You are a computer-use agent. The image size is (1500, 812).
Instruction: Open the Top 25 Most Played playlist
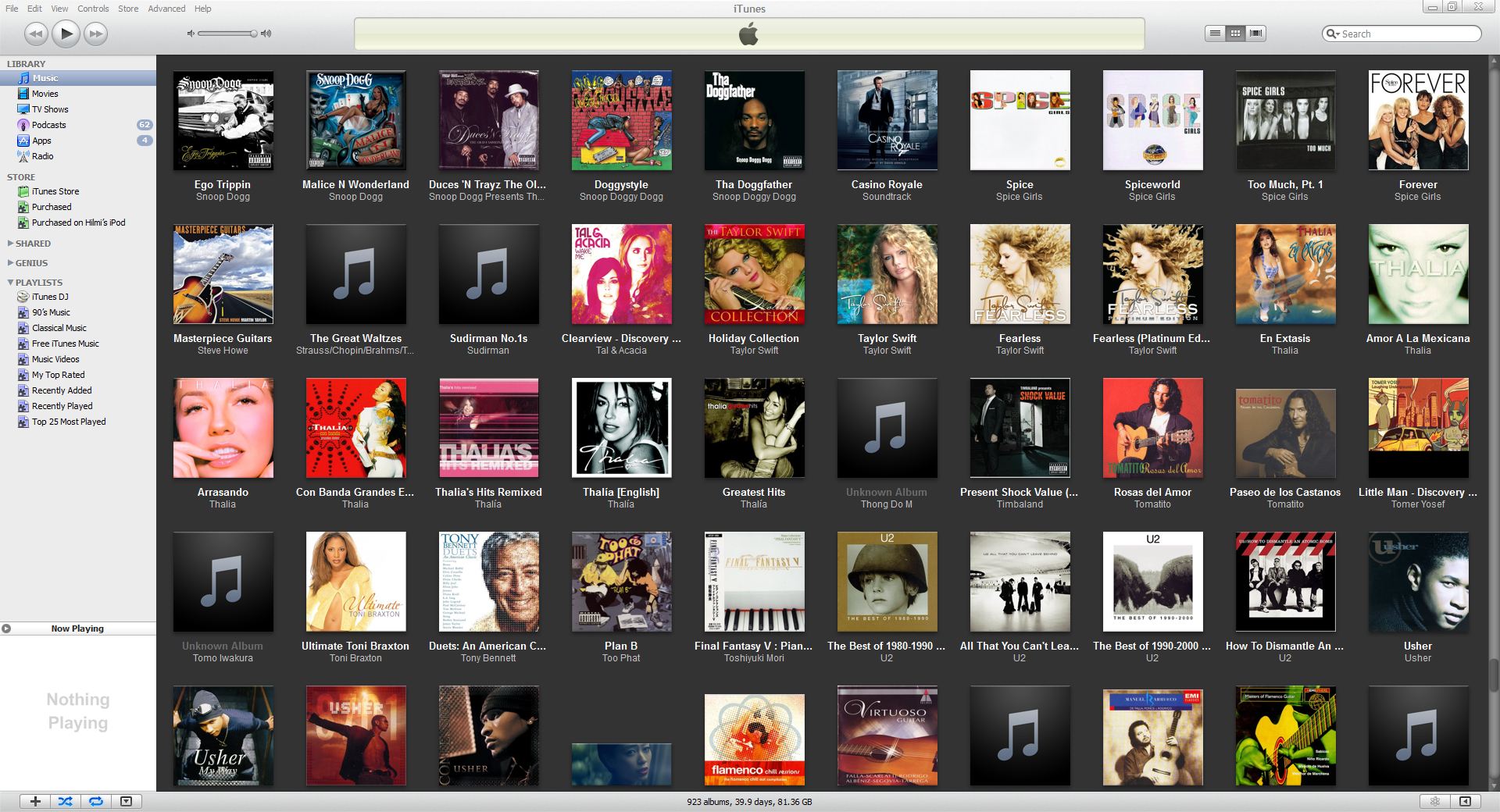[x=78, y=422]
